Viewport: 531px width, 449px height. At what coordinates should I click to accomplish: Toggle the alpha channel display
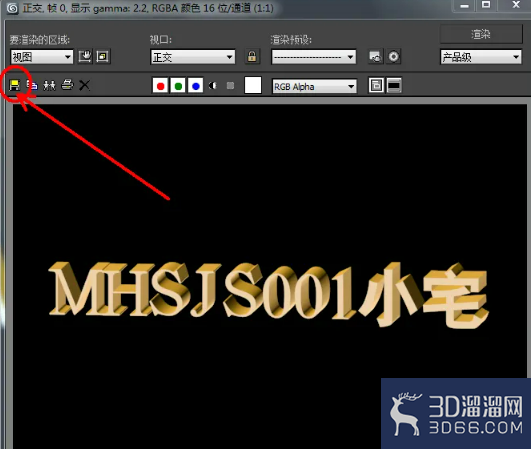pos(213,86)
